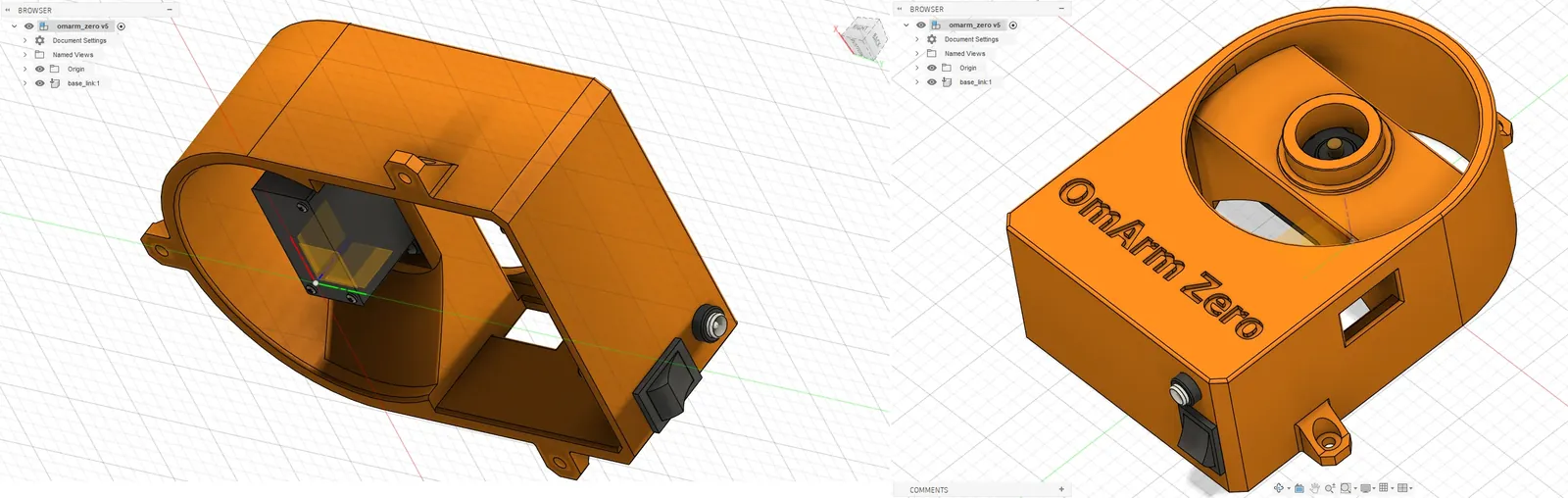Open the Display Settings dropdown arrow

pyautogui.click(x=1374, y=488)
